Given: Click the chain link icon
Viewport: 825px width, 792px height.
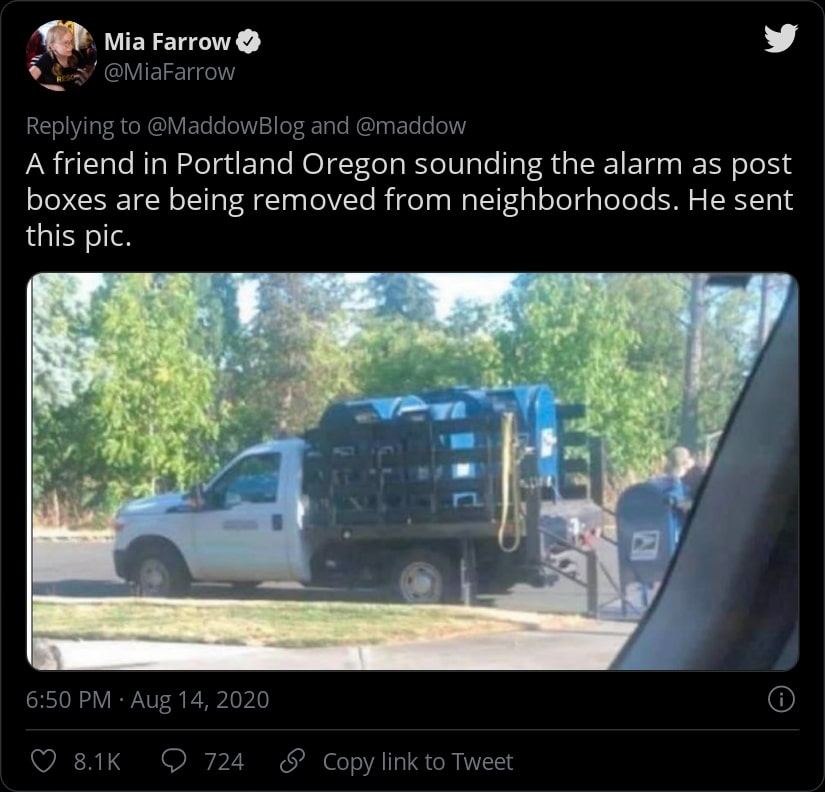Looking at the screenshot, I should click(293, 761).
